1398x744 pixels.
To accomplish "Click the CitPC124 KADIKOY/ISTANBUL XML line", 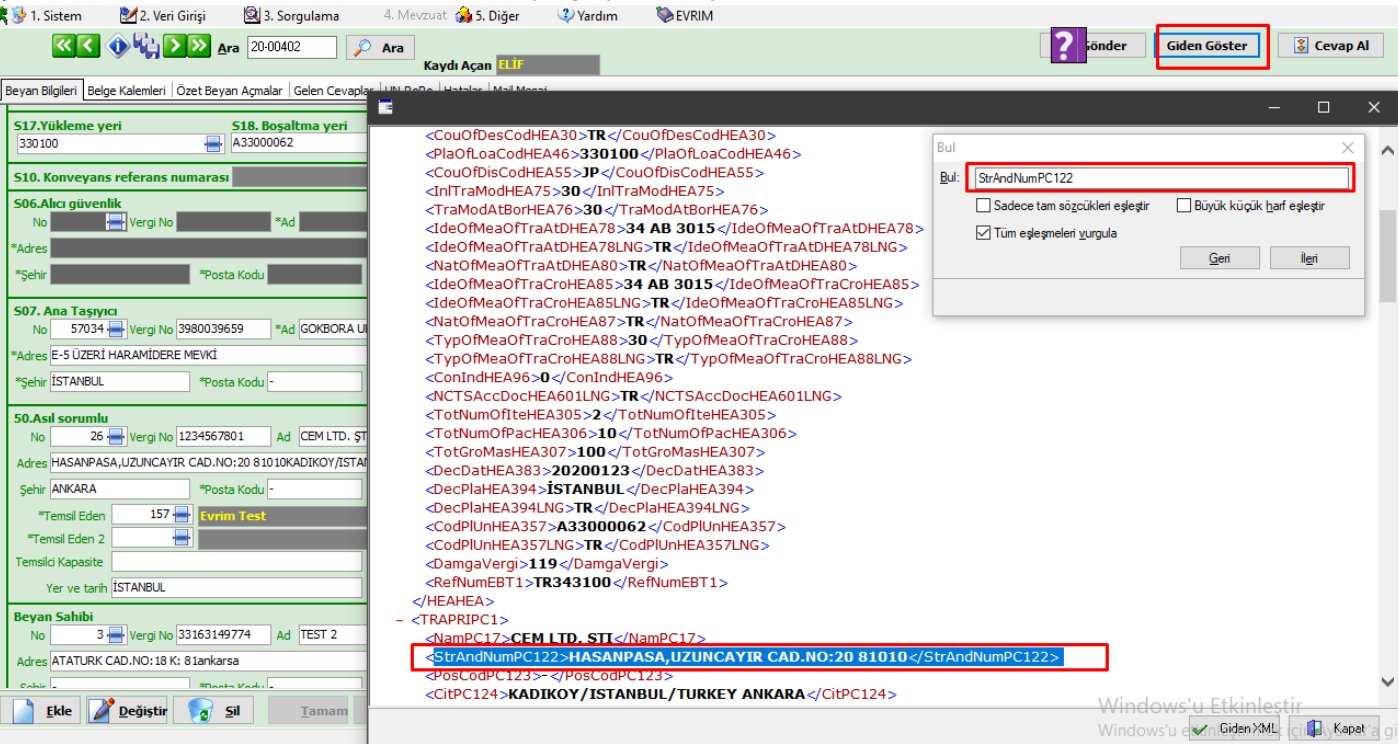I will click(661, 694).
